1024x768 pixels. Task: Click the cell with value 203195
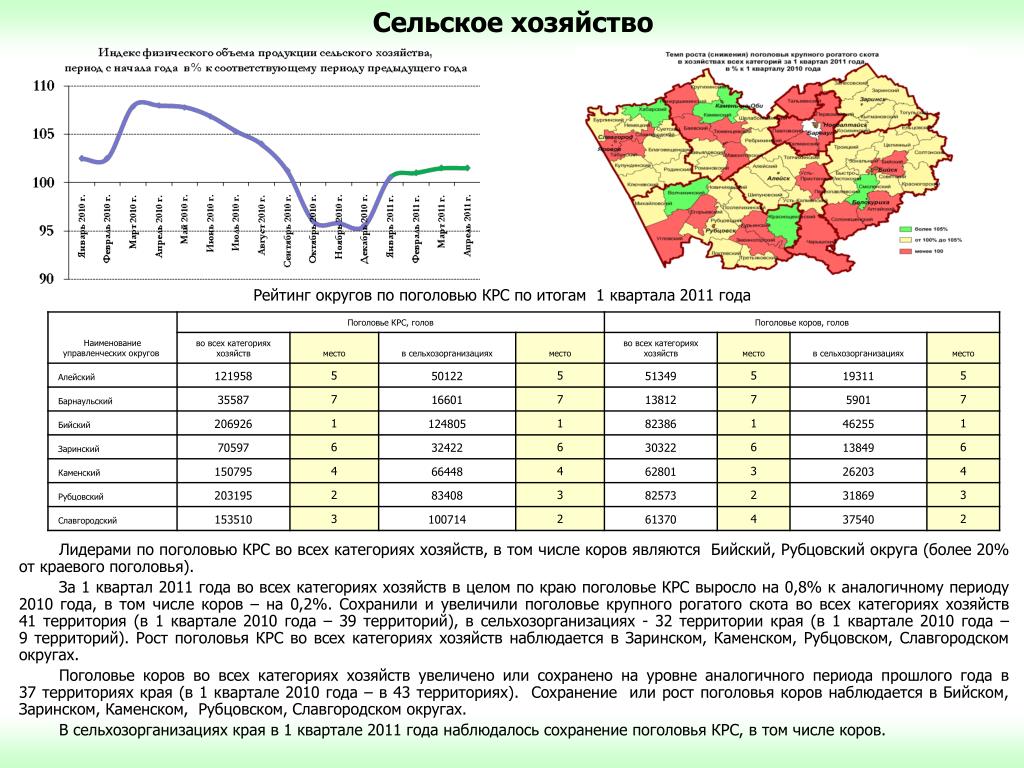click(x=233, y=496)
